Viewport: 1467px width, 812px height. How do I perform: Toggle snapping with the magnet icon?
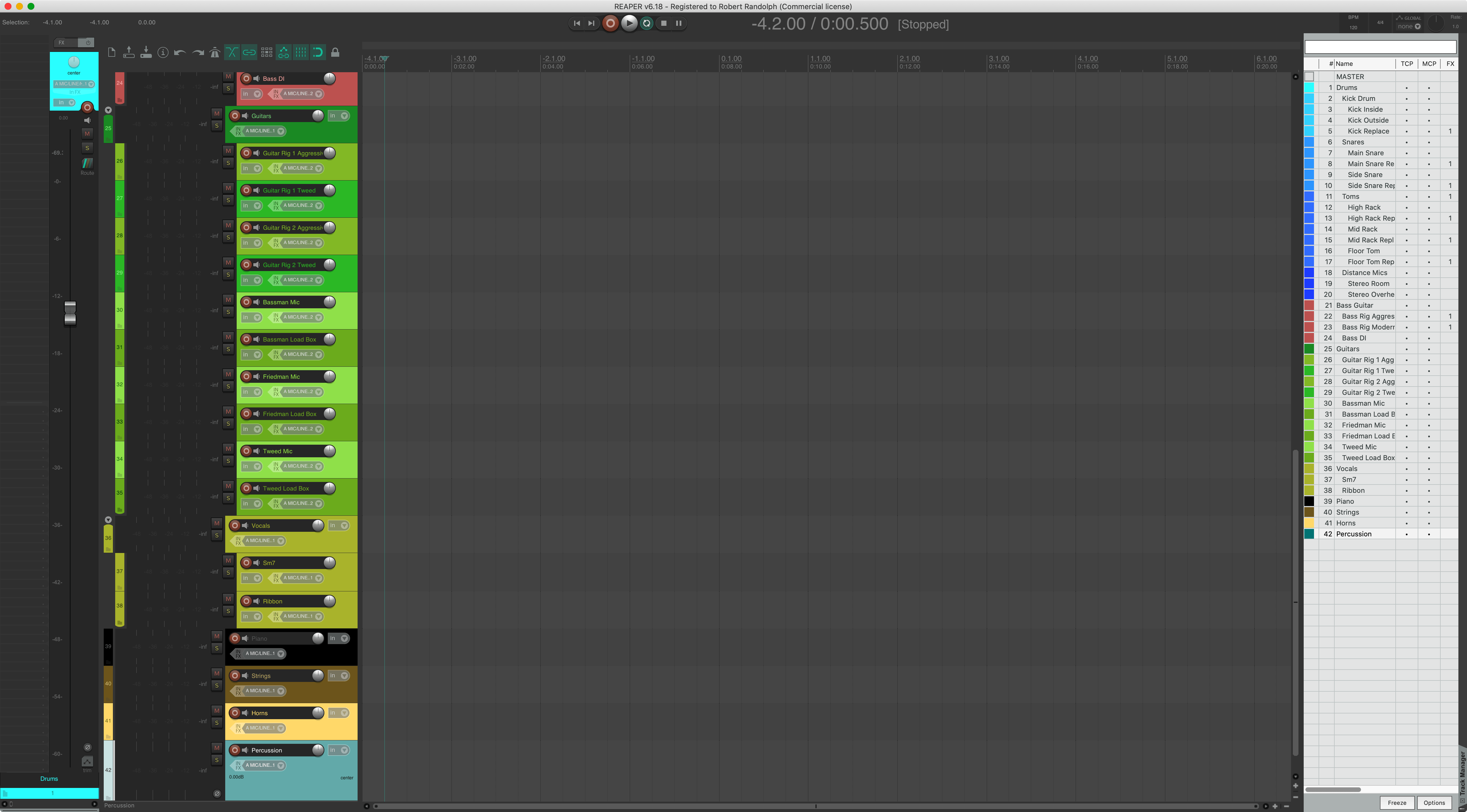[x=318, y=52]
